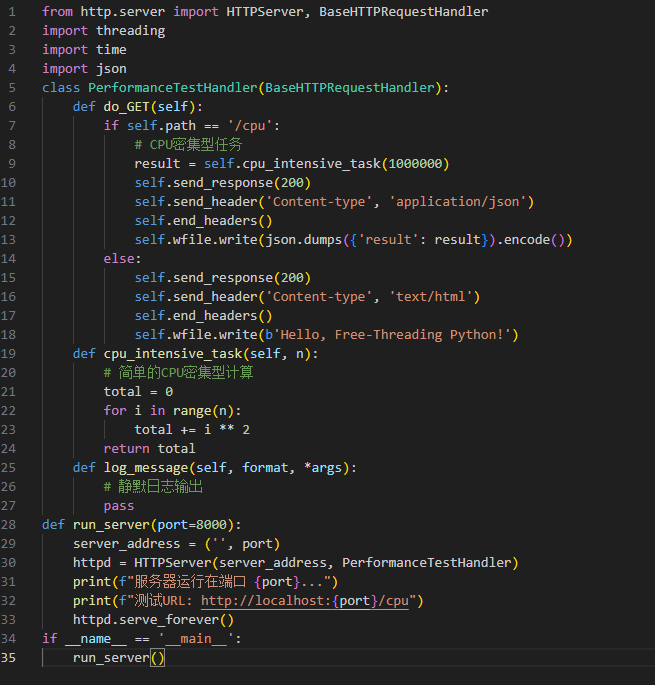Click the json module name on line 4
Viewport: 655px width, 685px height.
(111, 68)
